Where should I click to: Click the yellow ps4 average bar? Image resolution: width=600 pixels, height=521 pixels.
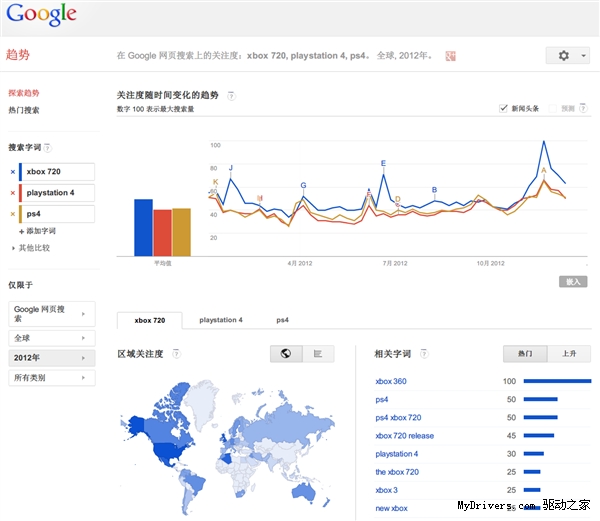pos(181,232)
